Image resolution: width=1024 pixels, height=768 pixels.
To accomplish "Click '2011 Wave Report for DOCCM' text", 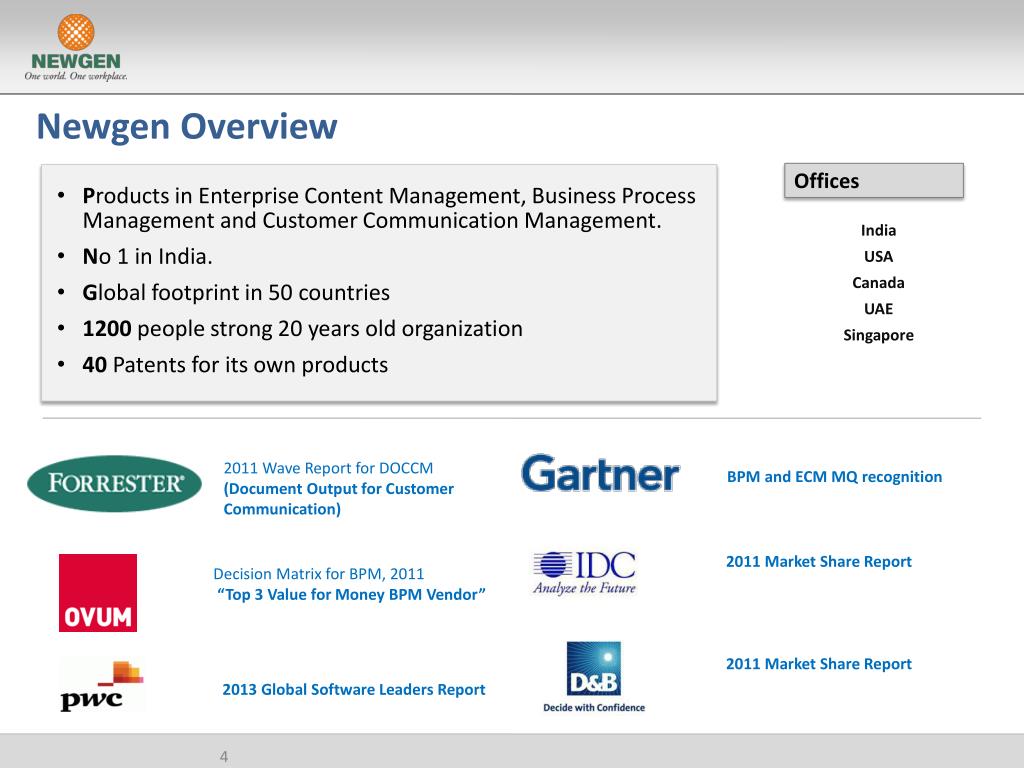I will coord(328,468).
